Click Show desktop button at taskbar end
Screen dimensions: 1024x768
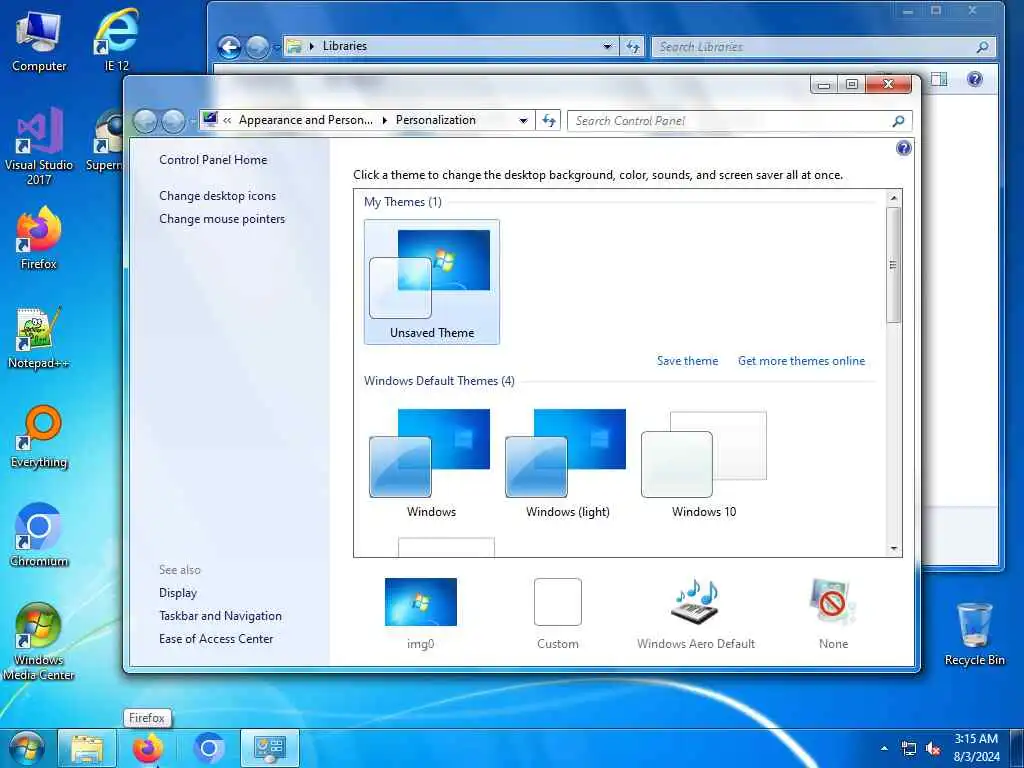(x=1017, y=749)
